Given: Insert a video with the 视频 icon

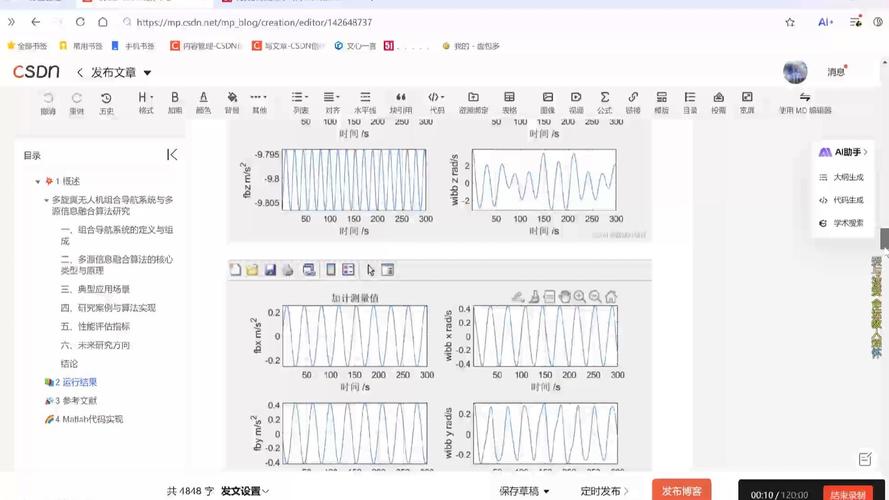Looking at the screenshot, I should tap(576, 103).
